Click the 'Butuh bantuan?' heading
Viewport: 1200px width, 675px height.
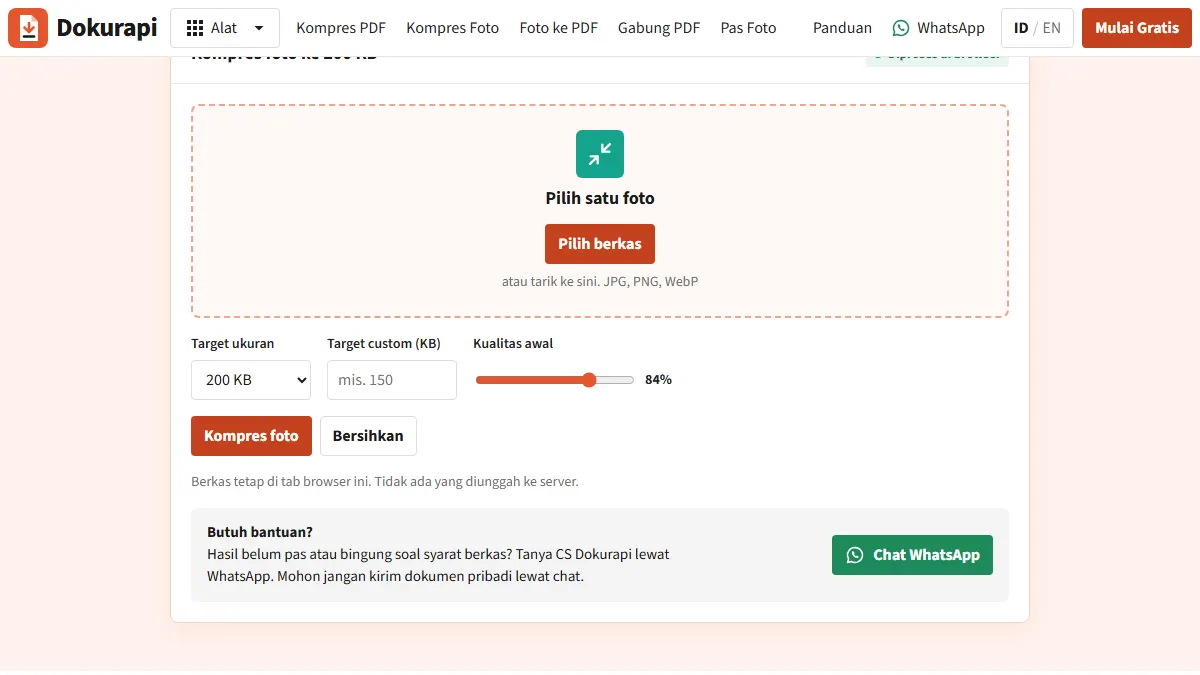coord(260,532)
